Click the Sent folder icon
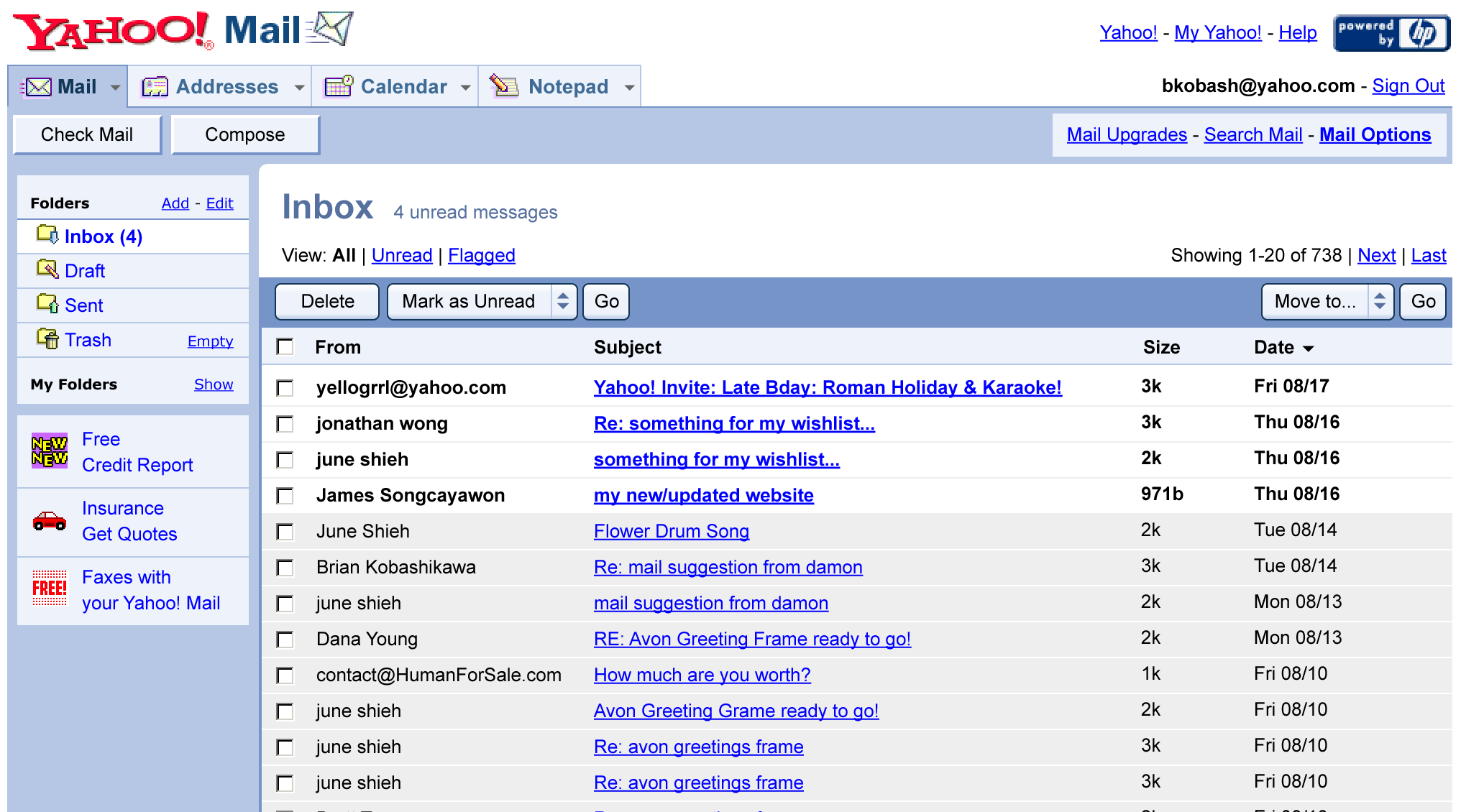The width and height of the screenshot is (1461, 812). click(x=47, y=303)
